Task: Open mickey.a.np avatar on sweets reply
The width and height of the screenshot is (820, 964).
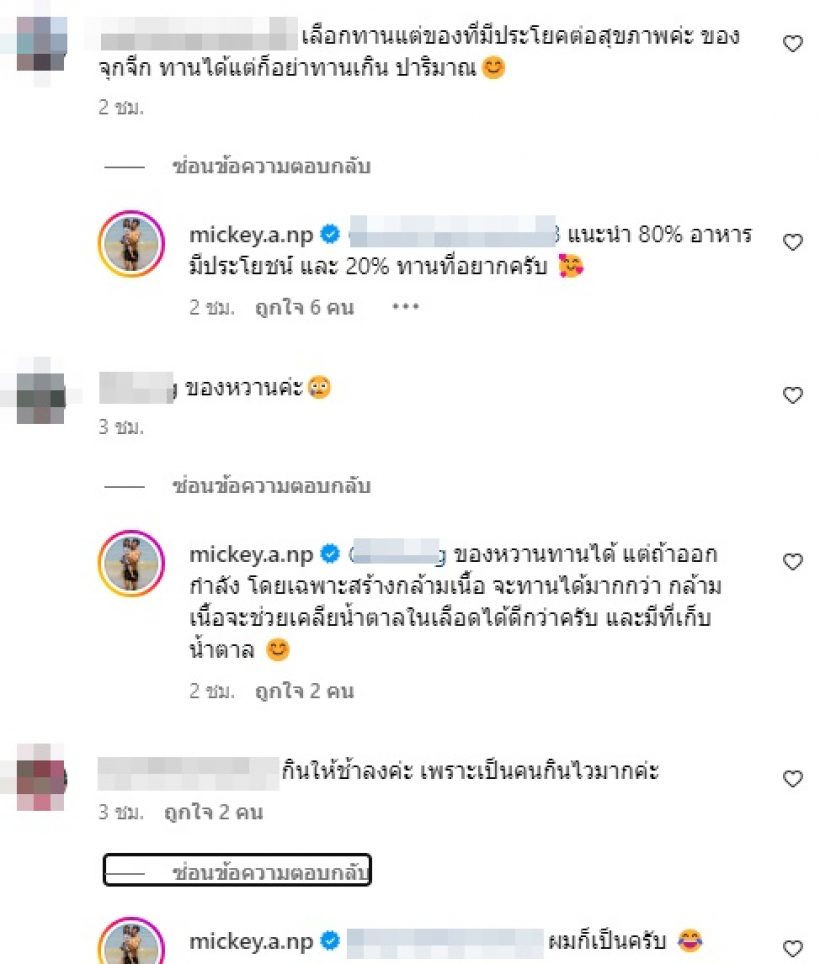Action: (132, 564)
